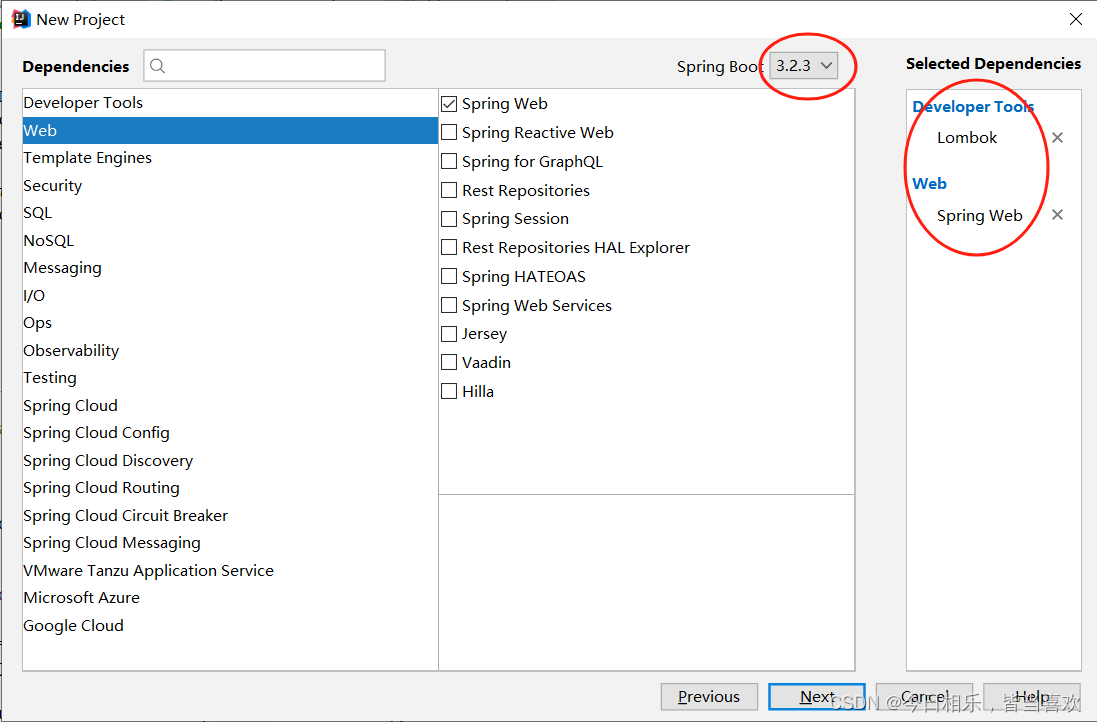
Task: Check Rest Repositories HAL Explorer
Action: tap(449, 248)
